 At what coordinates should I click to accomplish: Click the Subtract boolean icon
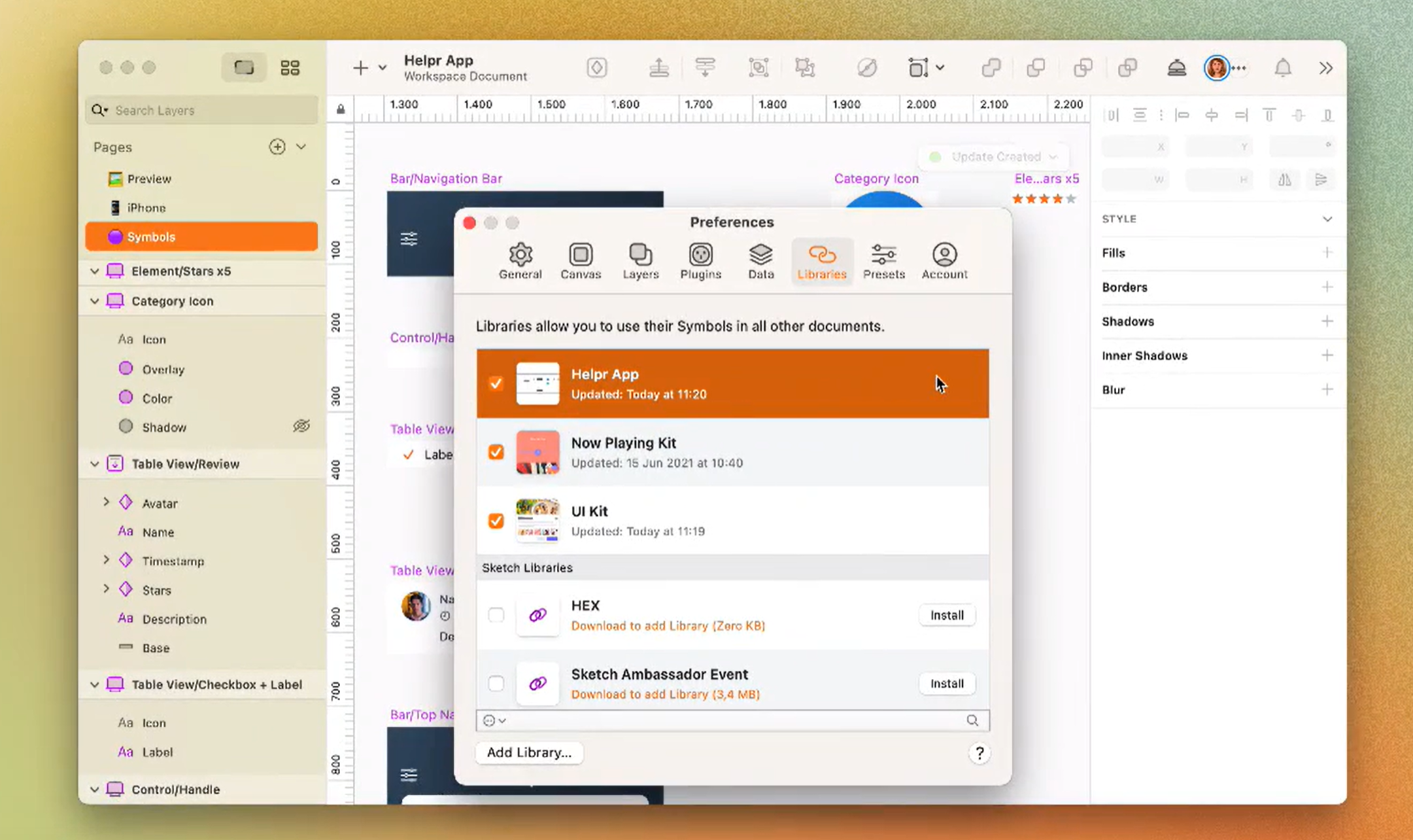tap(1036, 67)
